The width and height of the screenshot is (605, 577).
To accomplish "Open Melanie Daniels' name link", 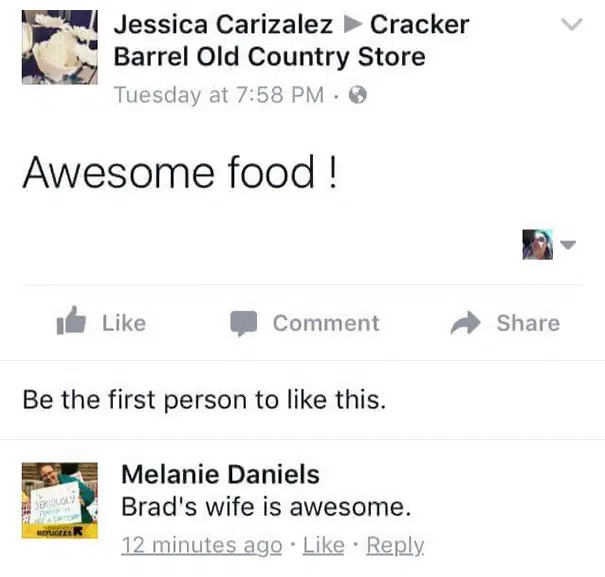I will pyautogui.click(x=220, y=474).
